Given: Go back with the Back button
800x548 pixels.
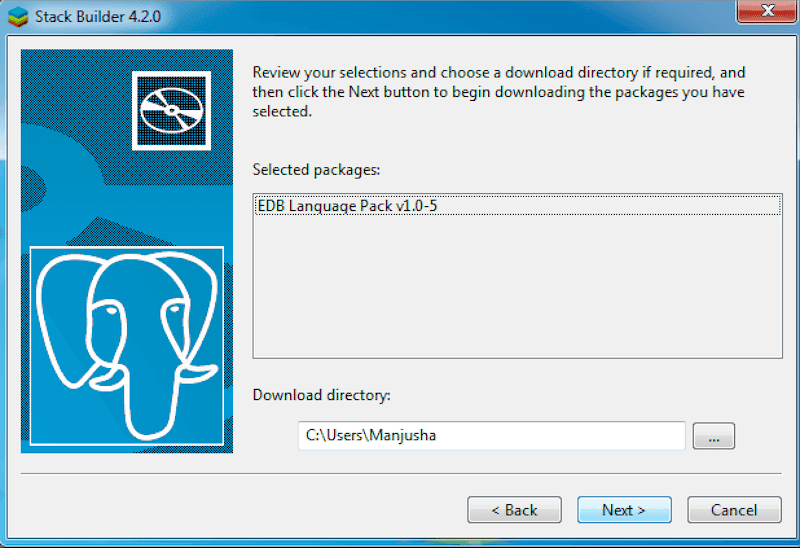Looking at the screenshot, I should point(514,510).
